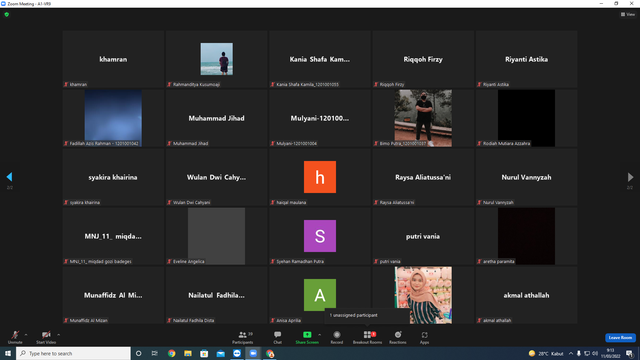Select the MNJ_11_ miqdad tile
The image size is (640, 360).
click(x=113, y=236)
